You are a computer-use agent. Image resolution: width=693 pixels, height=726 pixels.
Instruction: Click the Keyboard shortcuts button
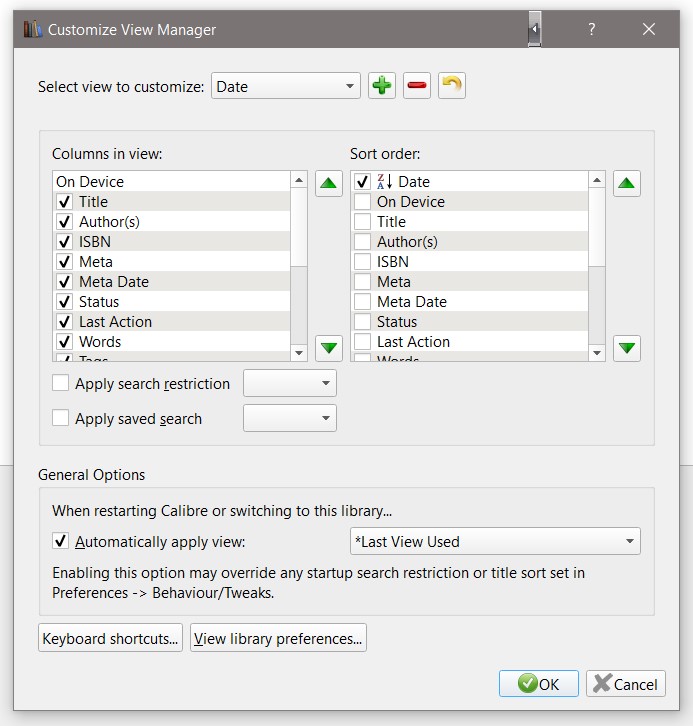pyautogui.click(x=110, y=639)
